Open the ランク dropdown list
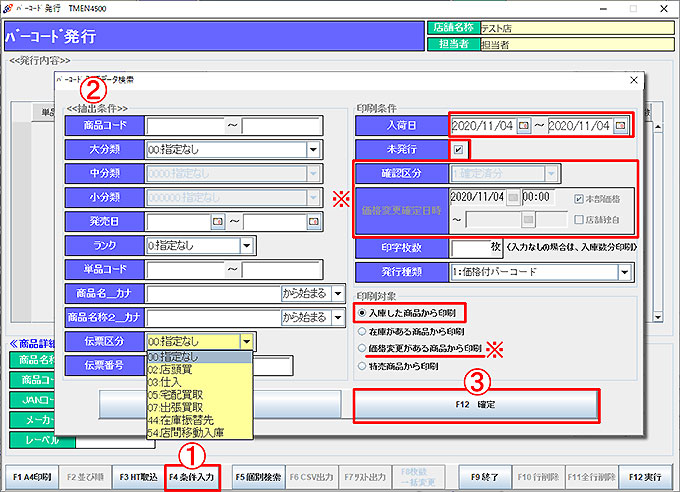 click(x=247, y=245)
